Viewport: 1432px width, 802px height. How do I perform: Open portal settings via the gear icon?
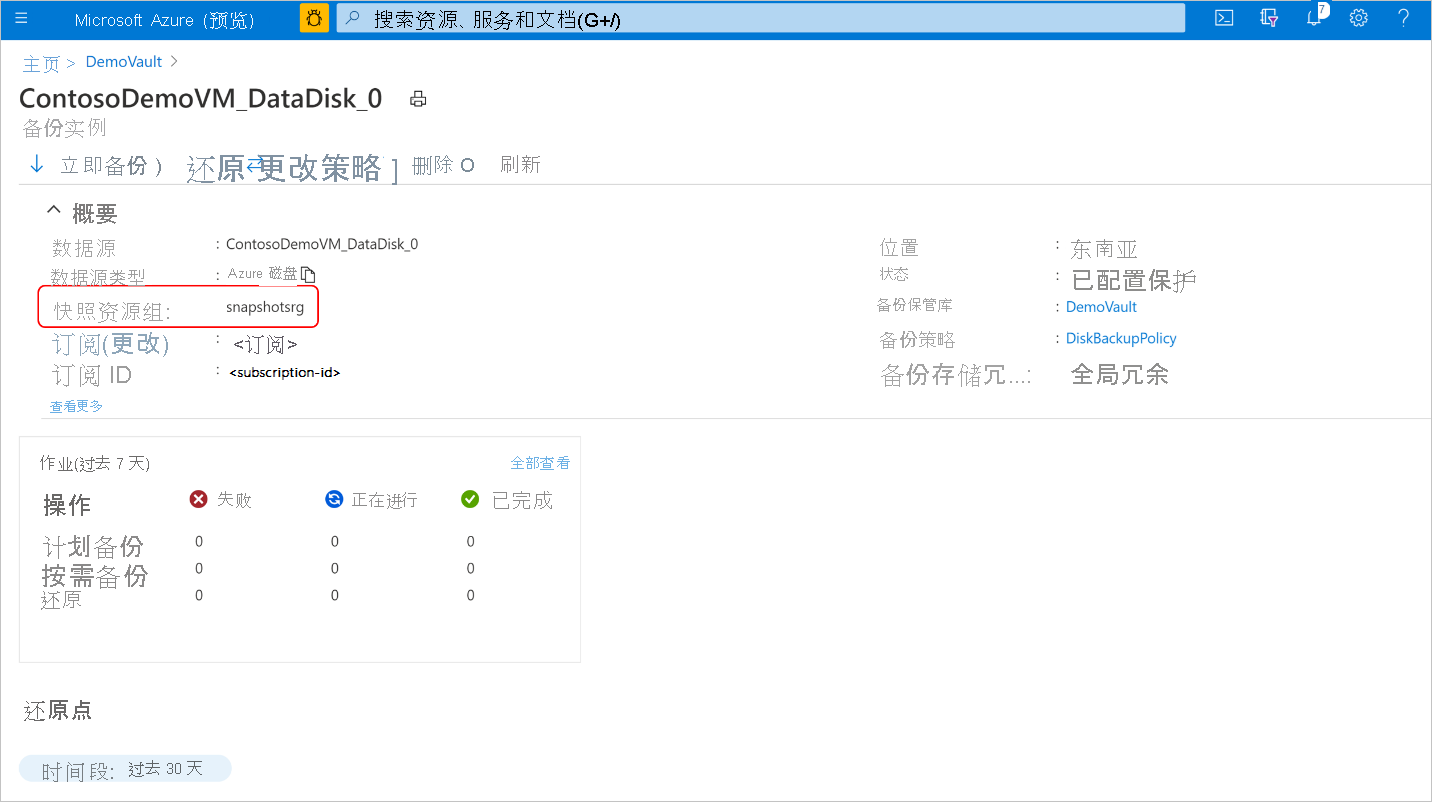[x=1358, y=18]
